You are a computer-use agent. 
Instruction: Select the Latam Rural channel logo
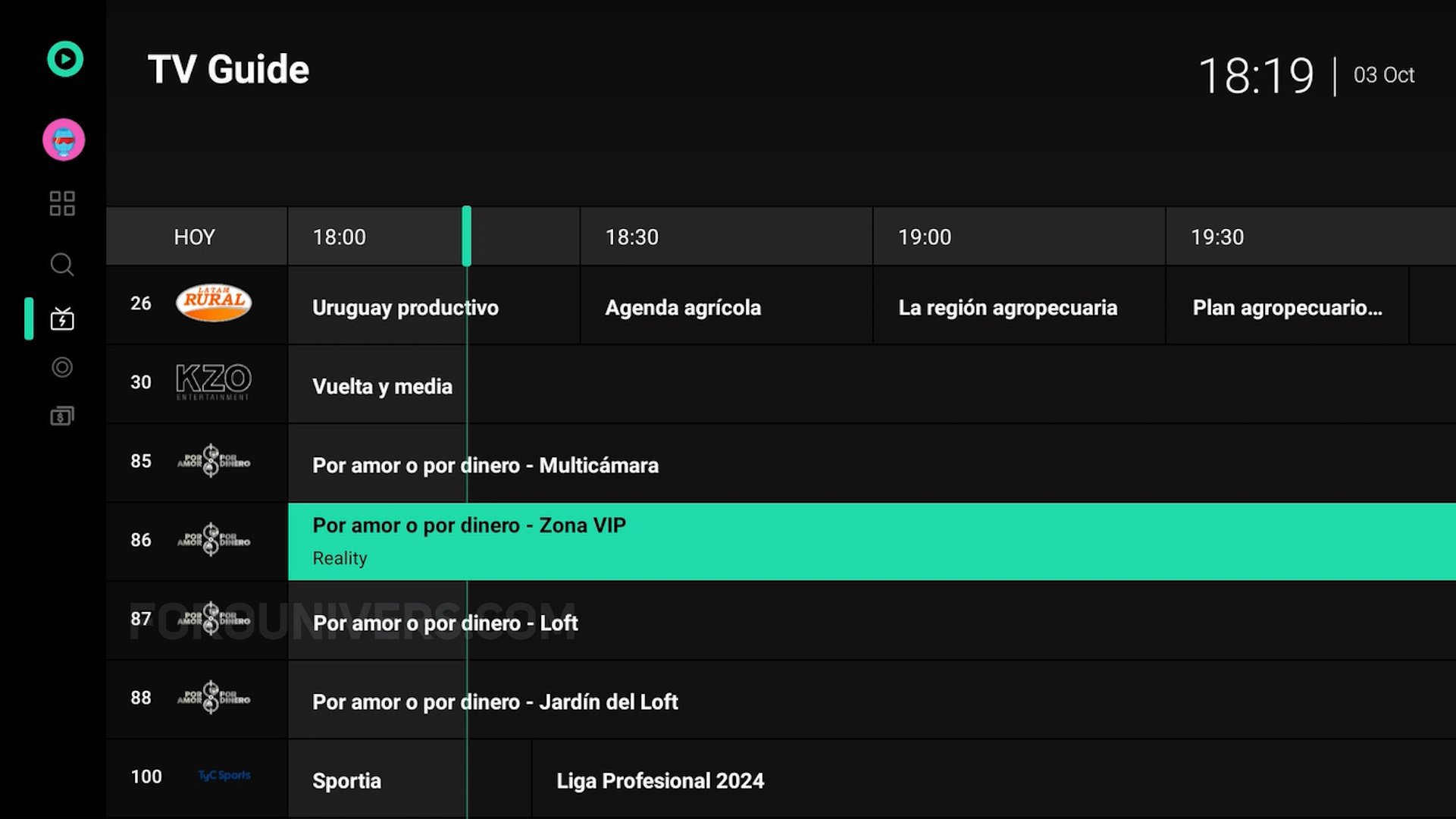[214, 303]
